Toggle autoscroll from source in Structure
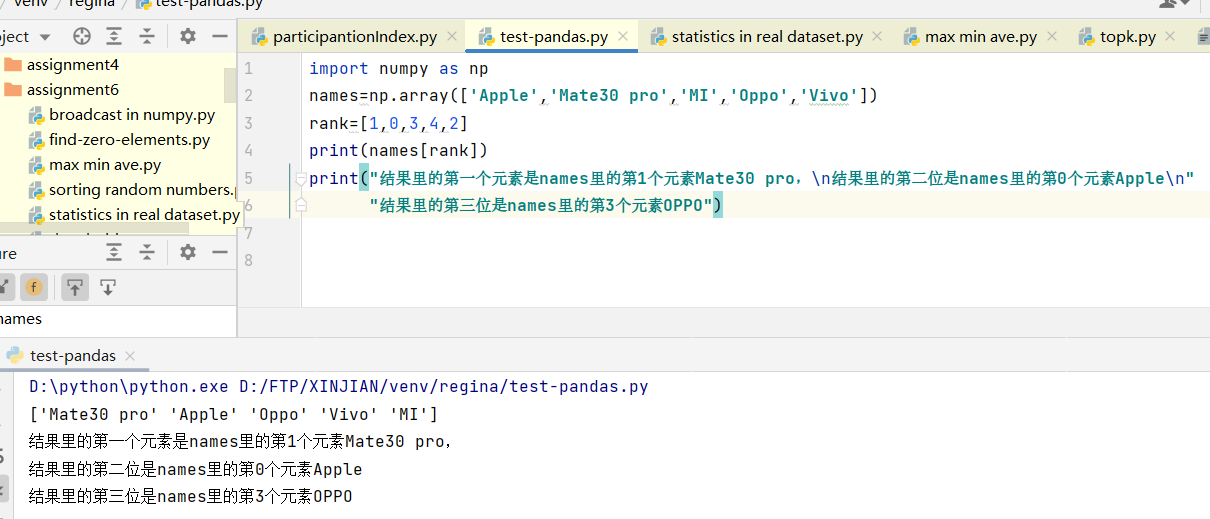 (x=108, y=288)
